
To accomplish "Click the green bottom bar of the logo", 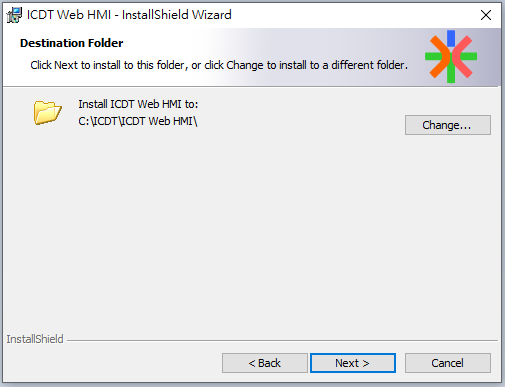I will pos(451,75).
